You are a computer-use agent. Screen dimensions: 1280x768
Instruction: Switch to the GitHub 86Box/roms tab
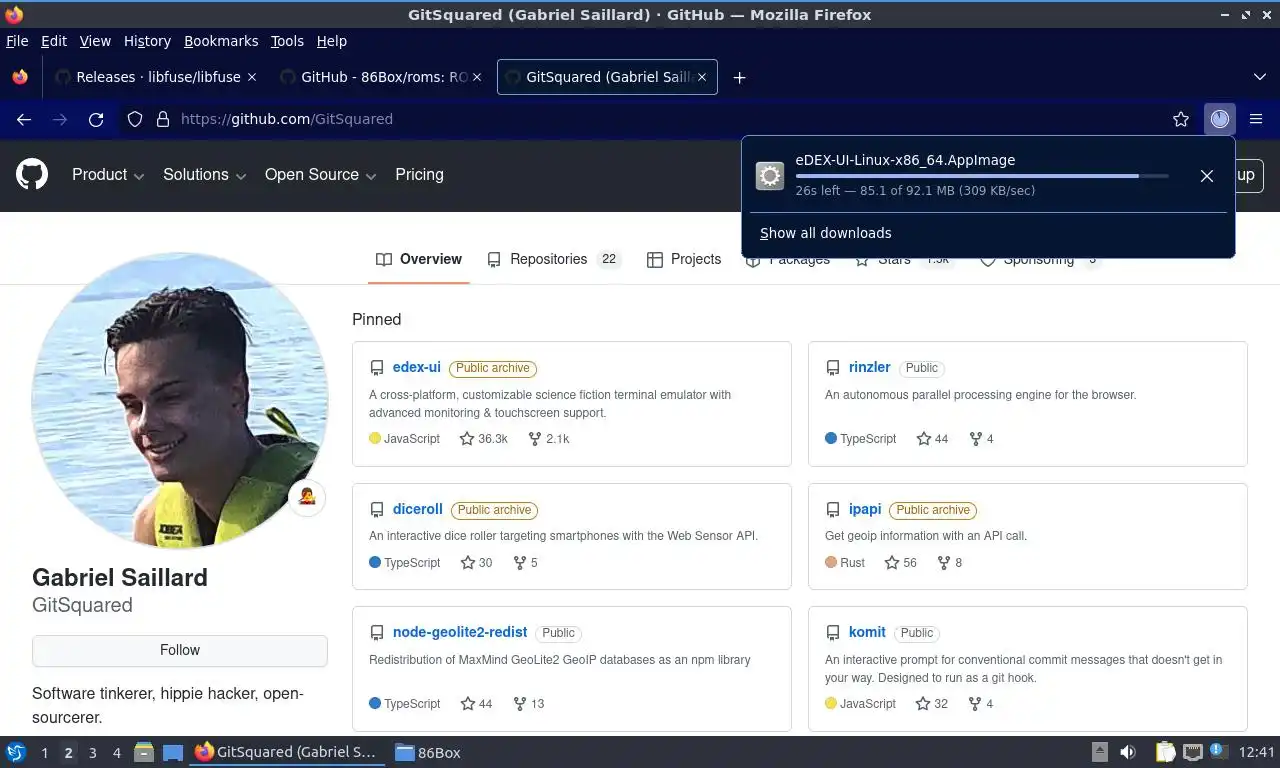380,77
